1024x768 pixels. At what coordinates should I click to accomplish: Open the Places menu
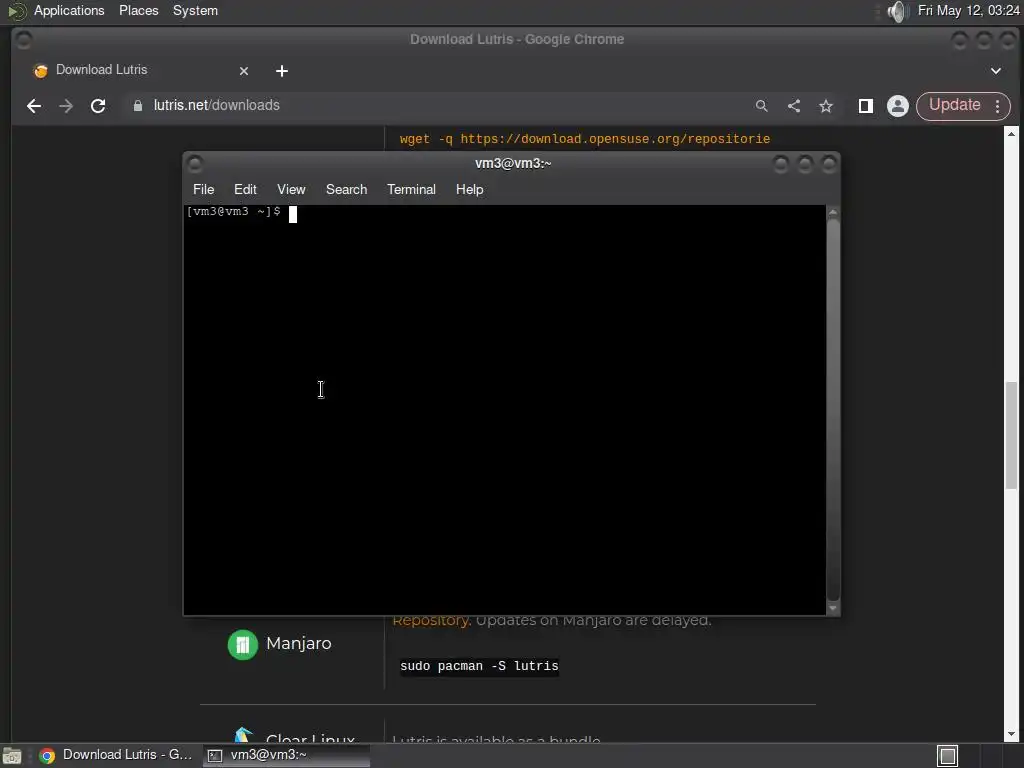[x=138, y=11]
